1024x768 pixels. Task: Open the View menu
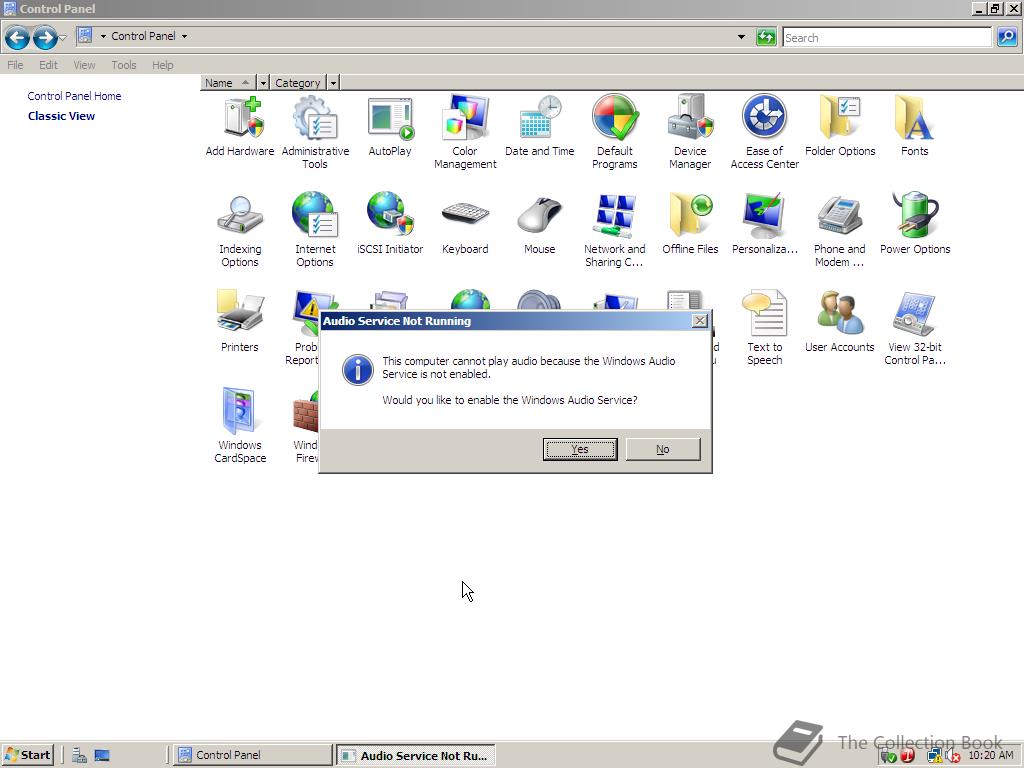(84, 65)
